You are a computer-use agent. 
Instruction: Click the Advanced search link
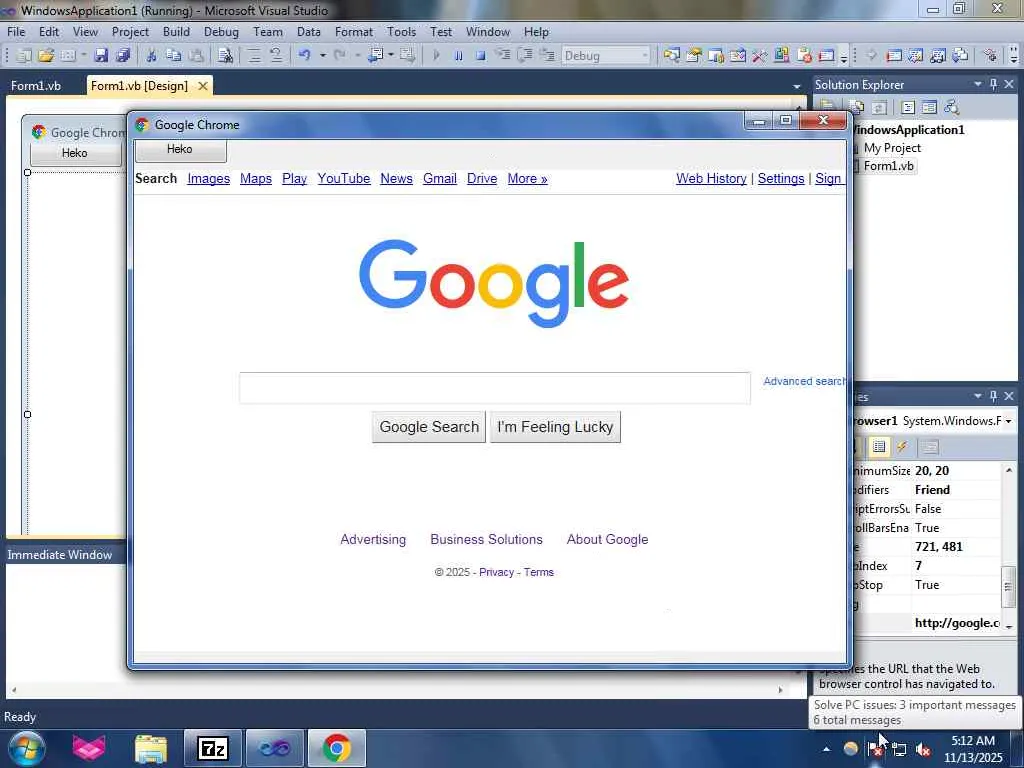[x=804, y=381]
